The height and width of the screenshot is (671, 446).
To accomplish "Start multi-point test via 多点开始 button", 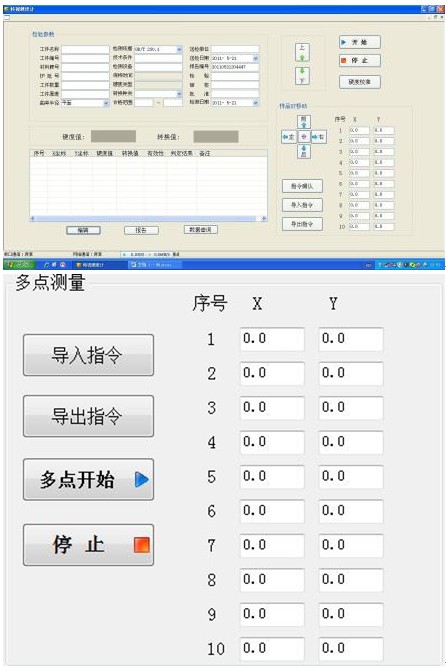I will pos(88,479).
